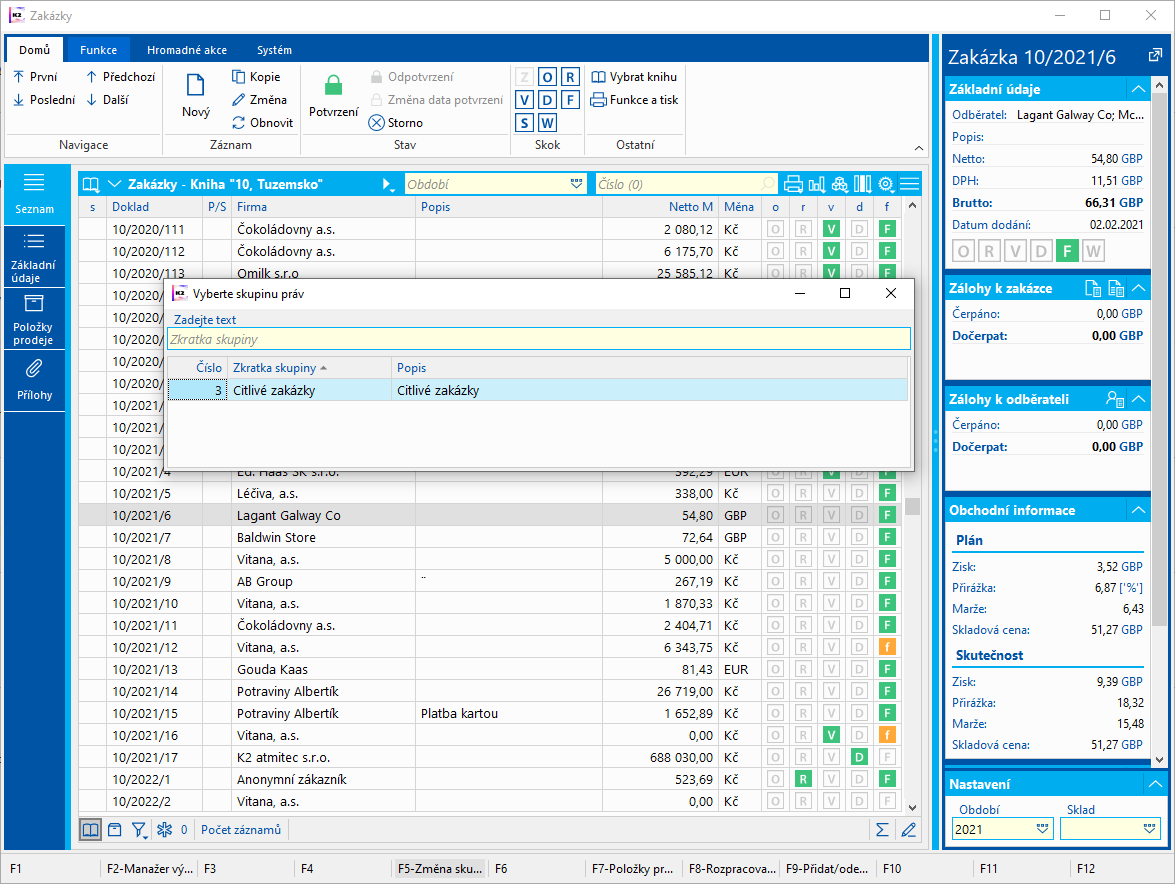1175x884 pixels.
Task: Open the preview panel in a separate window
Action: [x=1155, y=56]
